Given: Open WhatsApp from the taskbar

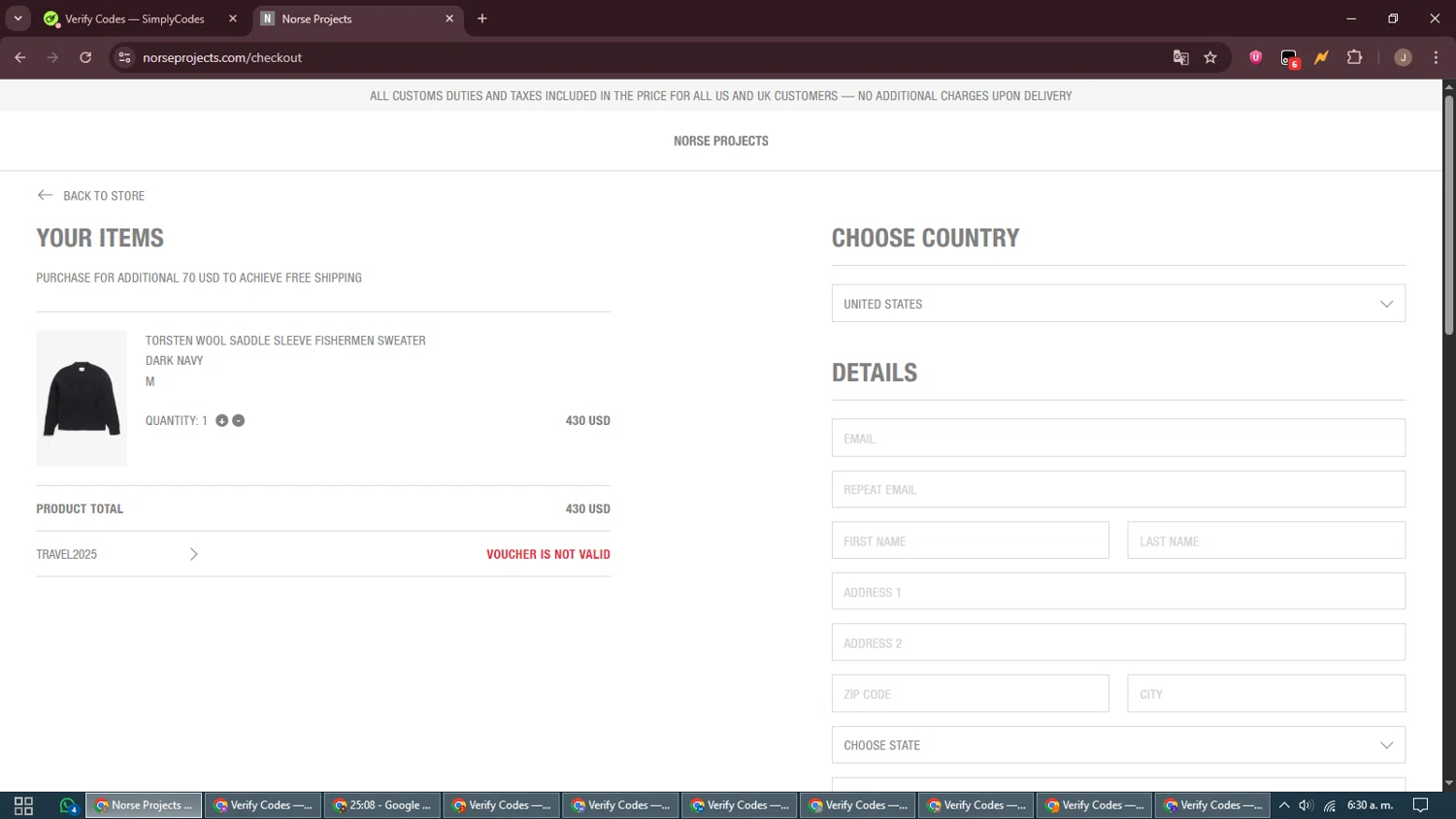Looking at the screenshot, I should coord(67,805).
